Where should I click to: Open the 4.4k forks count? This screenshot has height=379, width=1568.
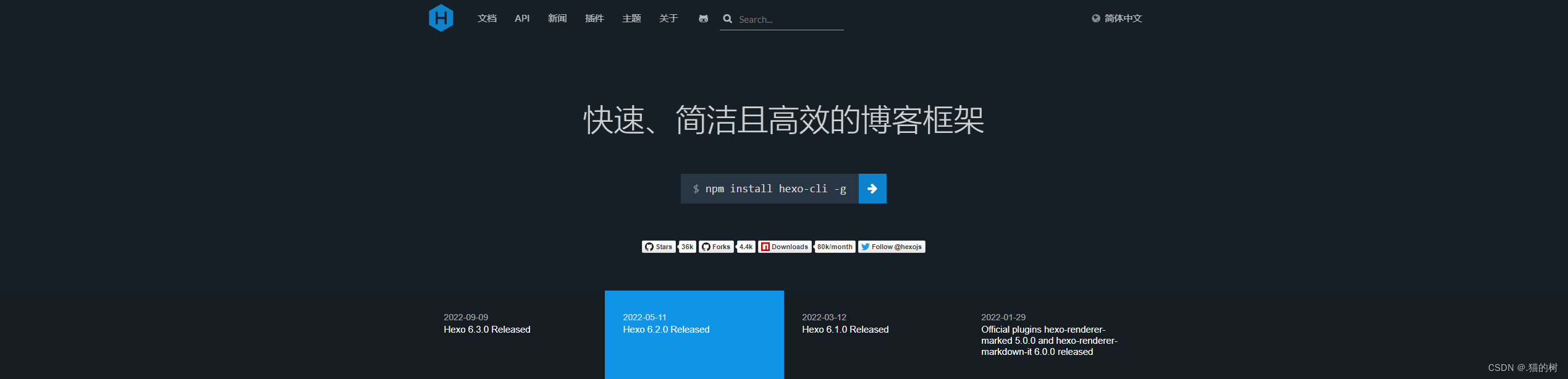coord(746,247)
